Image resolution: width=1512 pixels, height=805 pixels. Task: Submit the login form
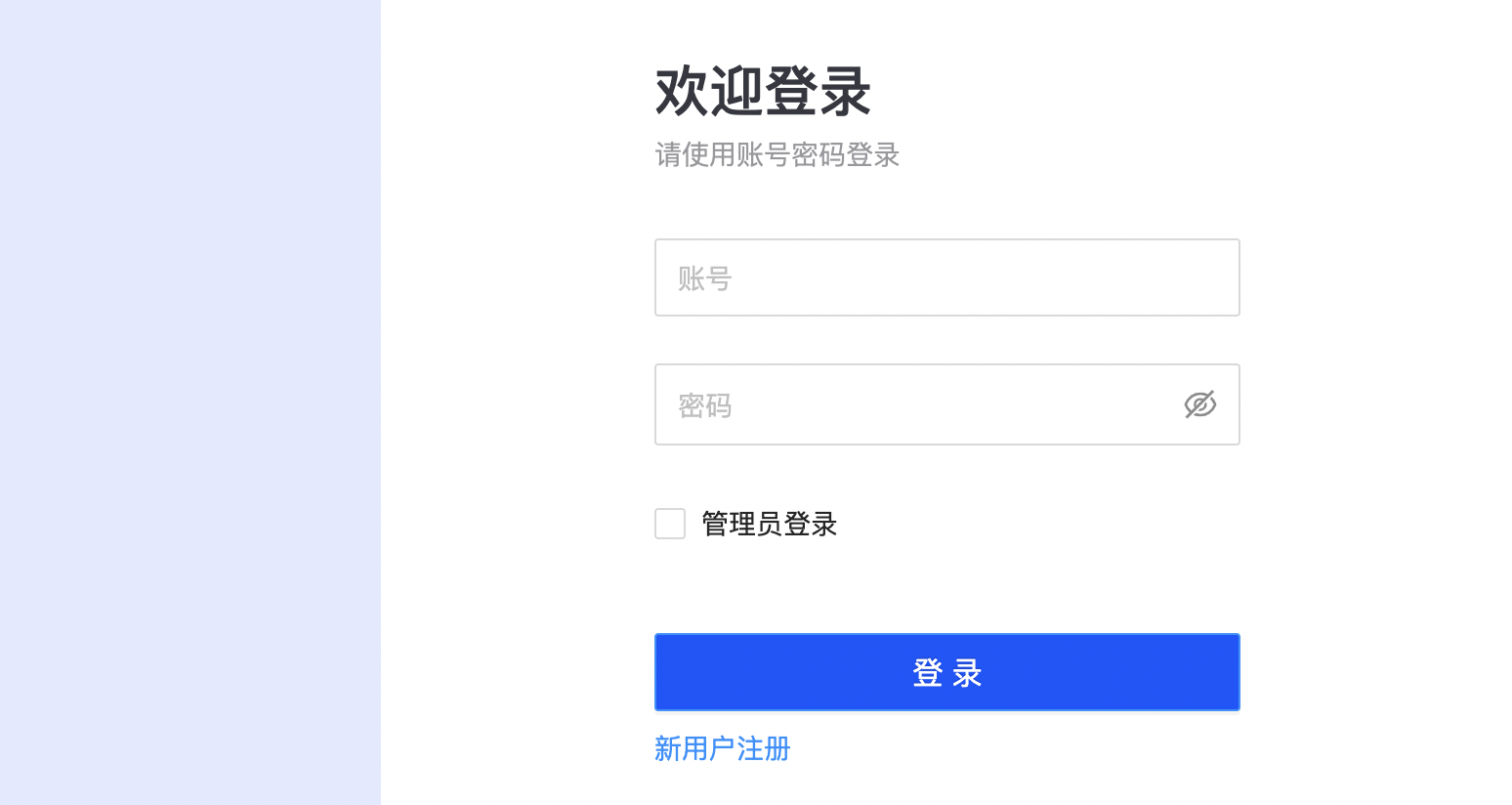946,672
